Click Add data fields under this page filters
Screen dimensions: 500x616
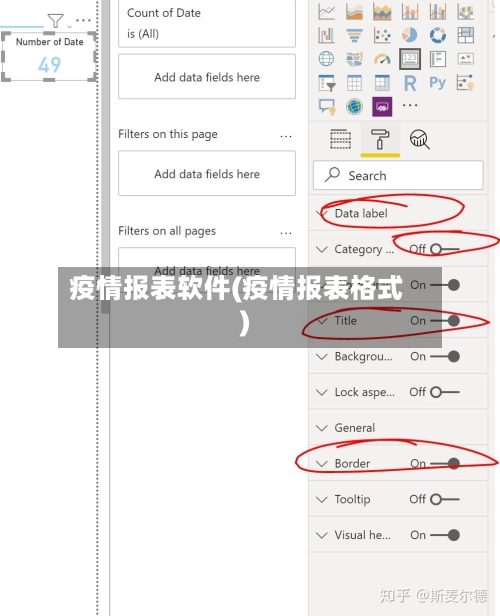(x=207, y=173)
